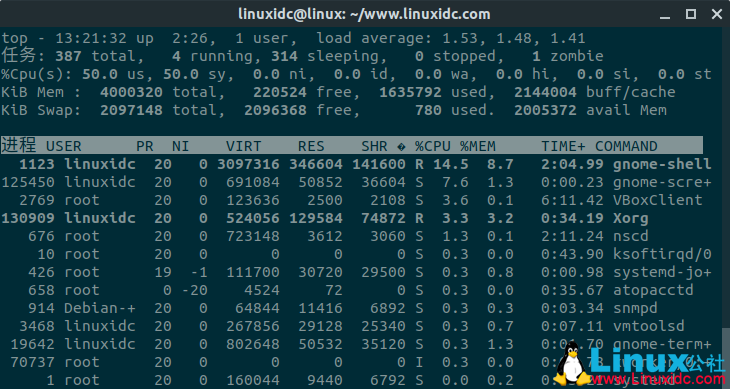Click the Tux penguin logo
This screenshot has width=730, height=389.
[571, 363]
